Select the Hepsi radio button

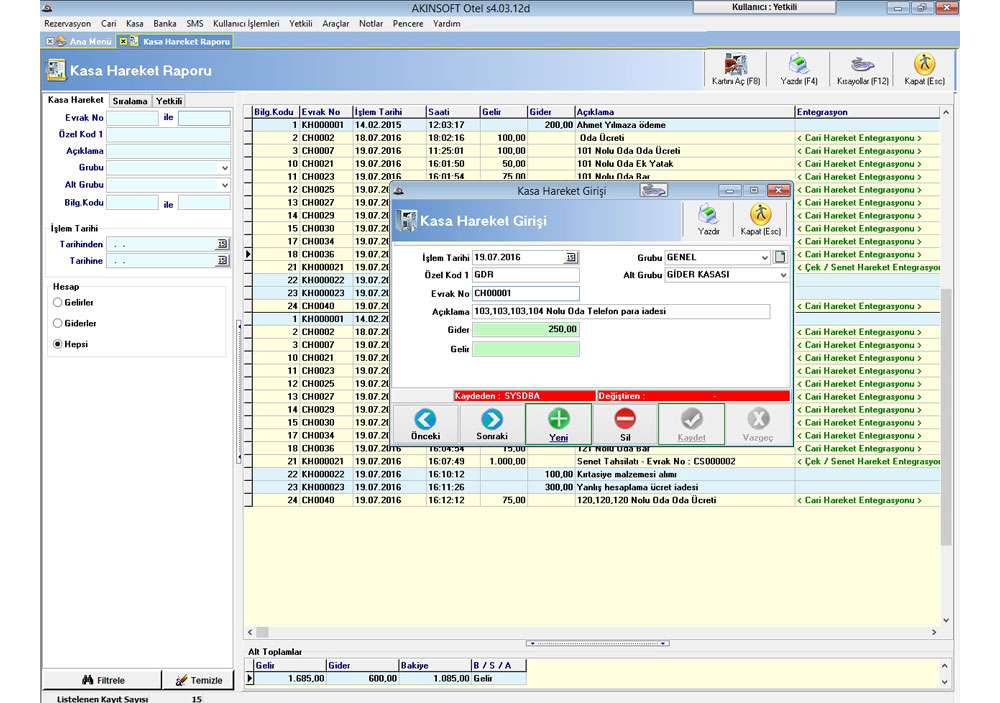[x=58, y=344]
